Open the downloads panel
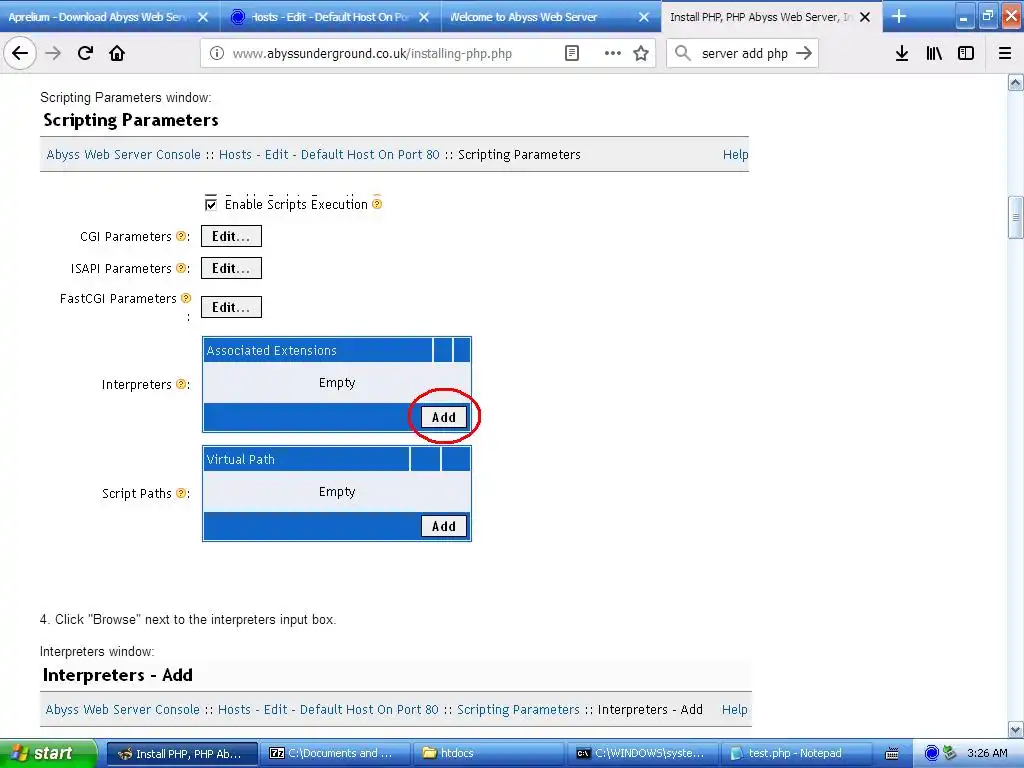This screenshot has width=1024, height=768. tap(902, 54)
